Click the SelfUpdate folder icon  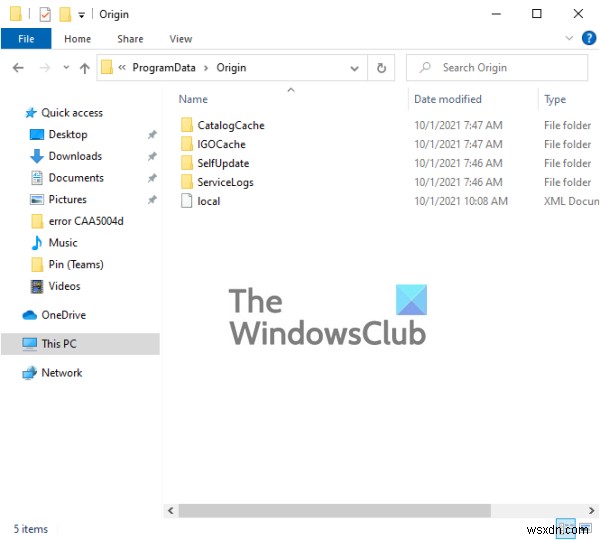[187, 163]
